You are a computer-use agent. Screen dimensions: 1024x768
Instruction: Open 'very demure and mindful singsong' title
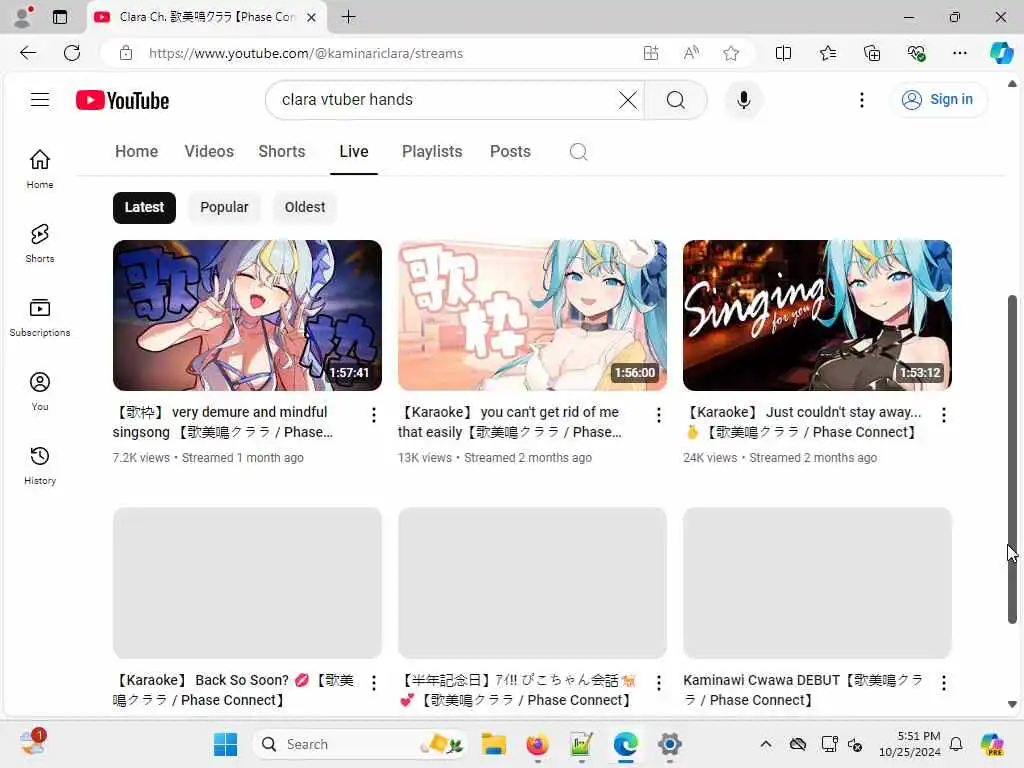click(x=223, y=423)
